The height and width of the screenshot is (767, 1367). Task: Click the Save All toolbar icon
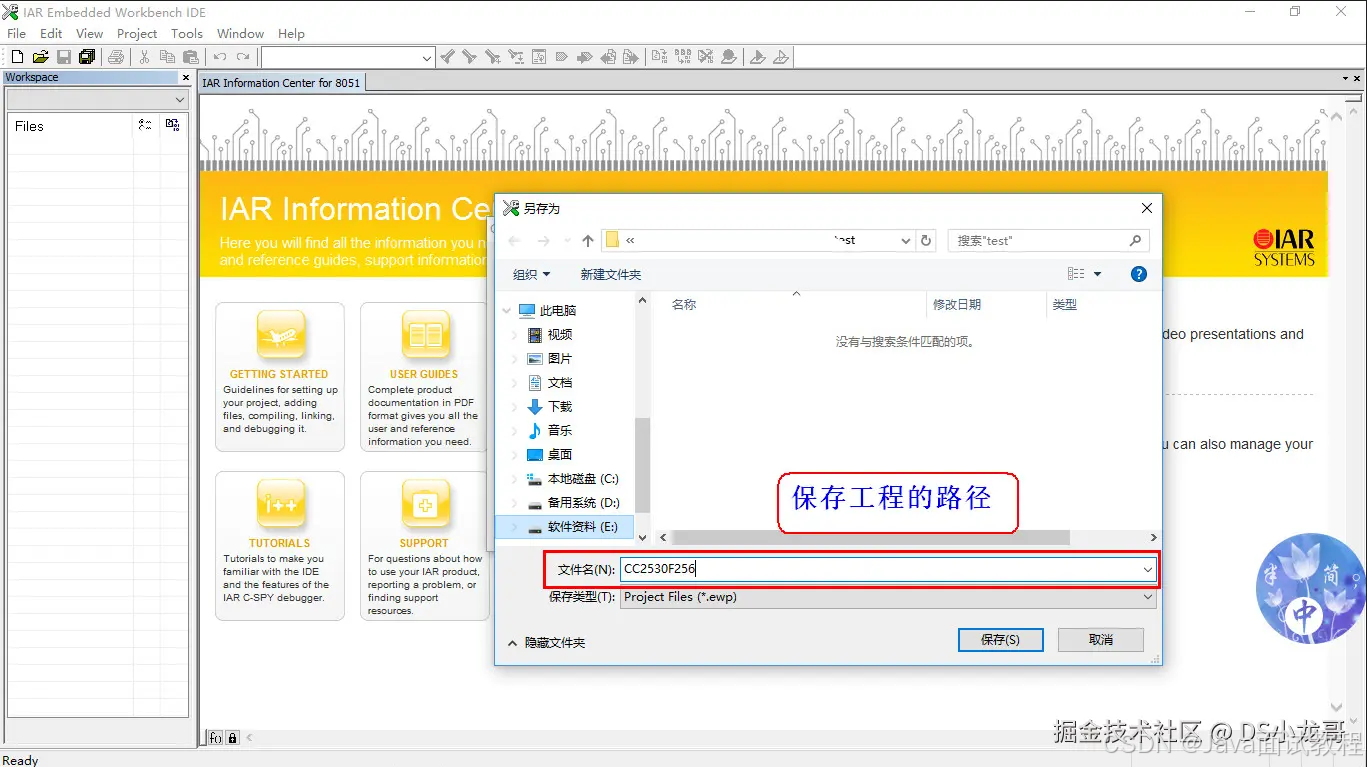coord(87,57)
